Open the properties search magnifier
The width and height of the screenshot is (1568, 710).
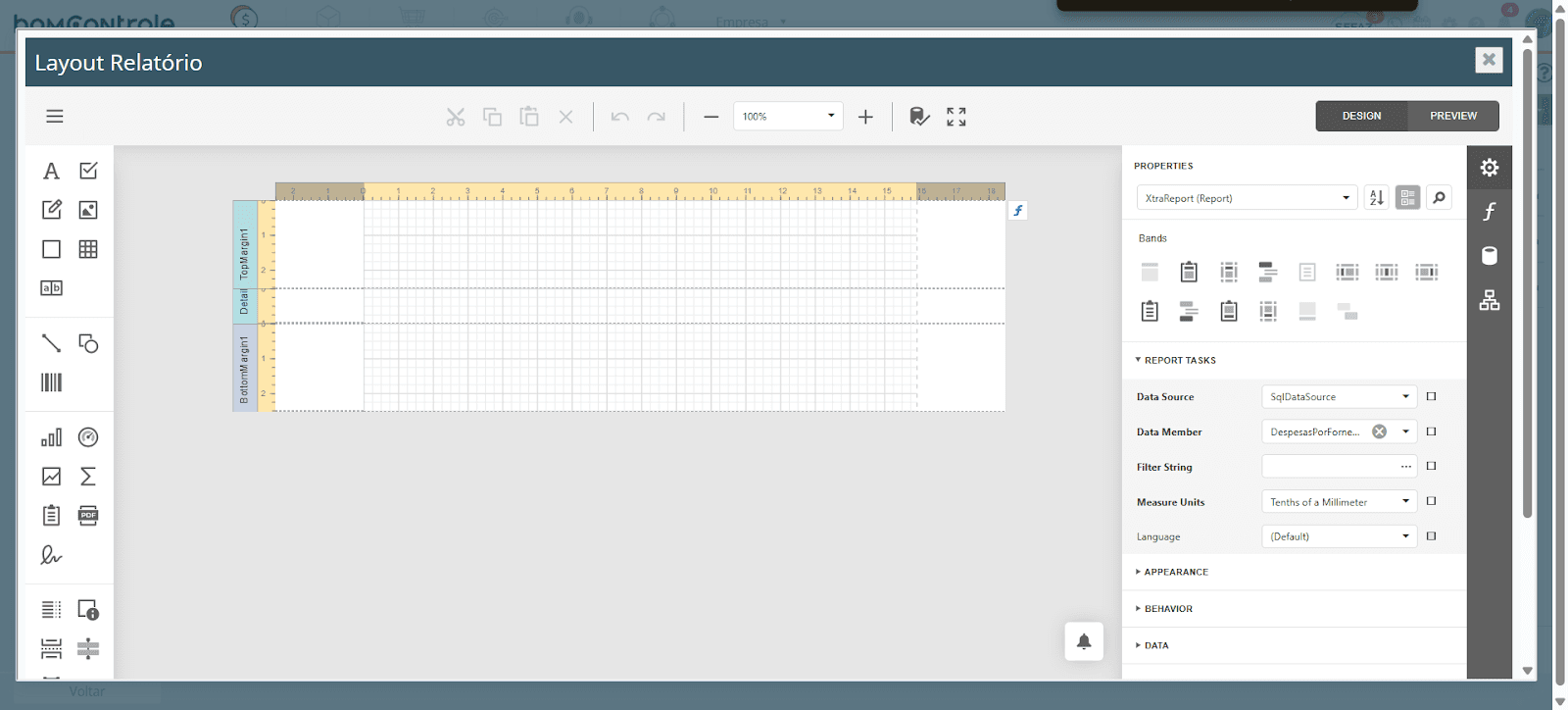[1439, 198]
